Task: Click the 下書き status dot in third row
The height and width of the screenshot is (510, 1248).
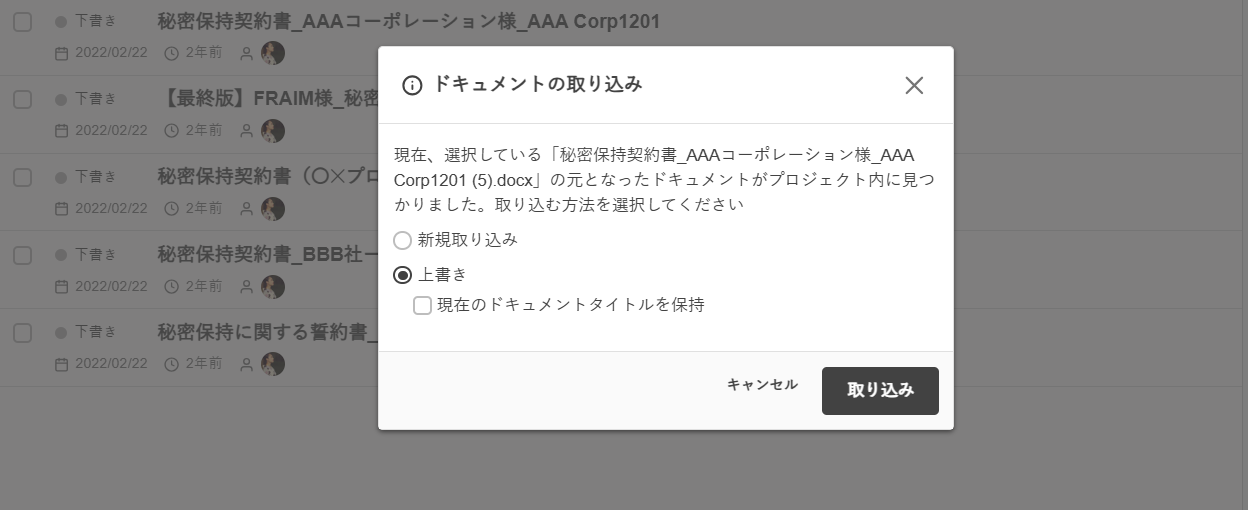Action: coord(61,178)
